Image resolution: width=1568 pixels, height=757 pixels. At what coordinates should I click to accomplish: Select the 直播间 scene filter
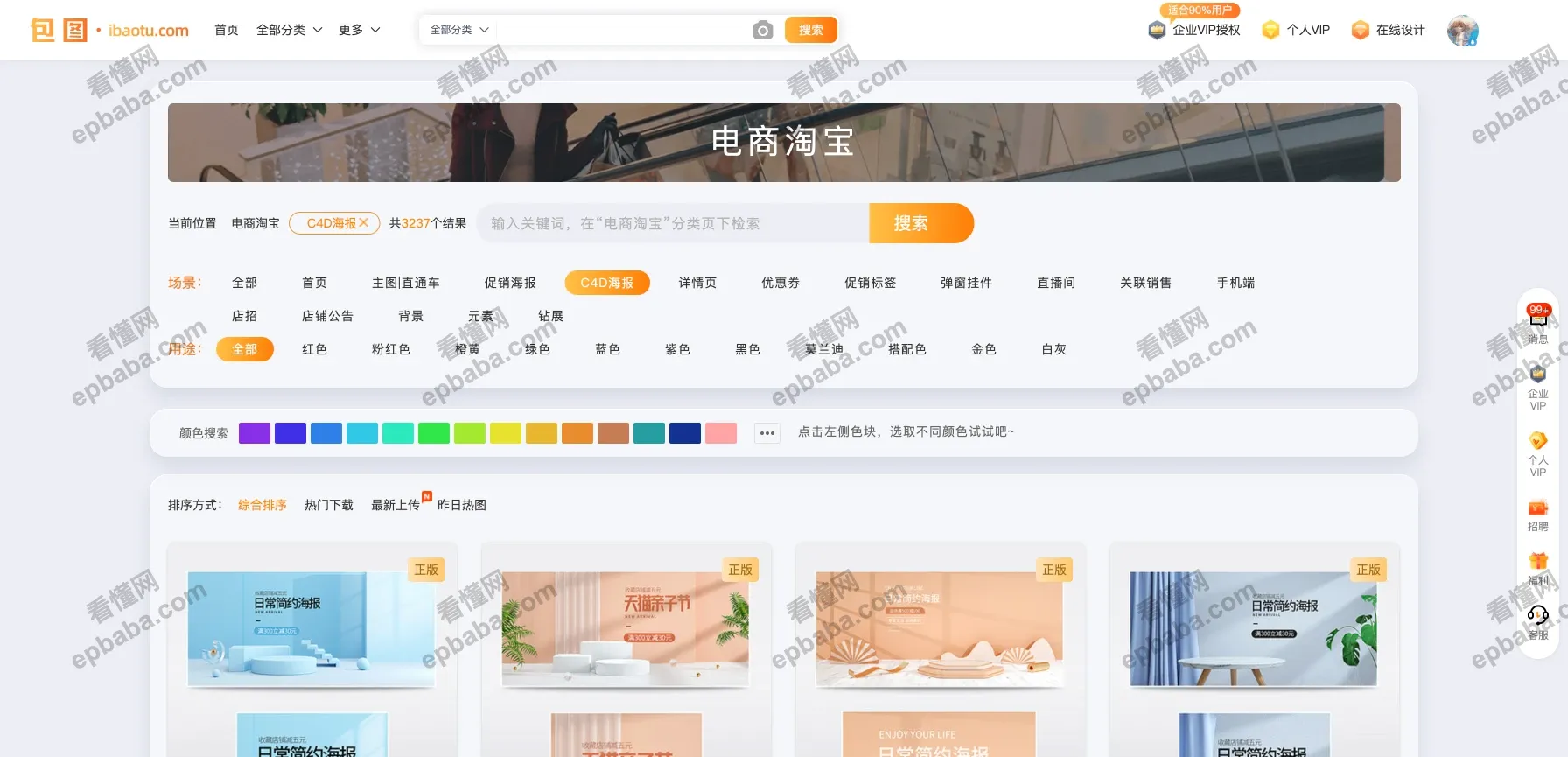coord(1056,283)
